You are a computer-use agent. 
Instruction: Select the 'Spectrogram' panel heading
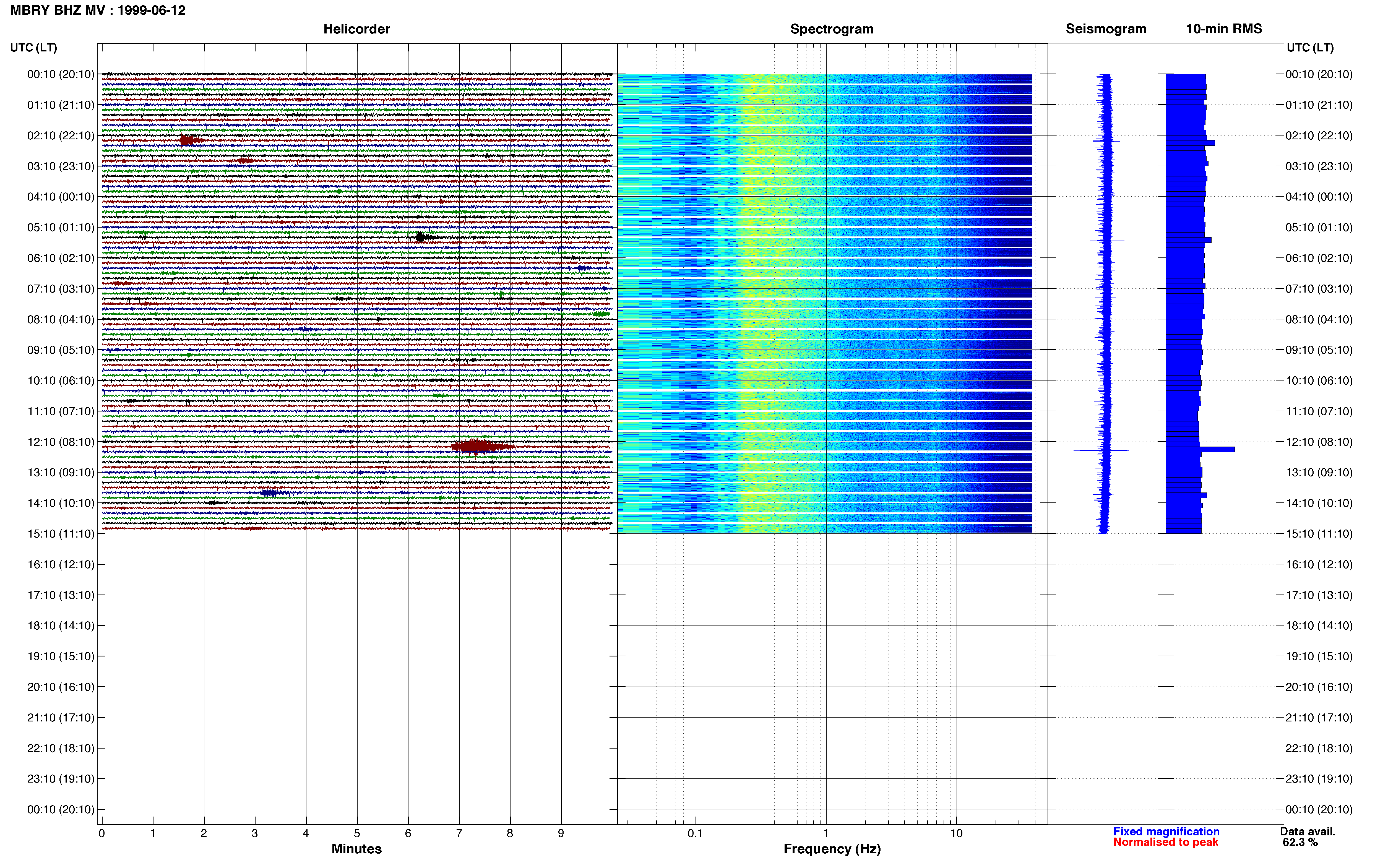832,29
